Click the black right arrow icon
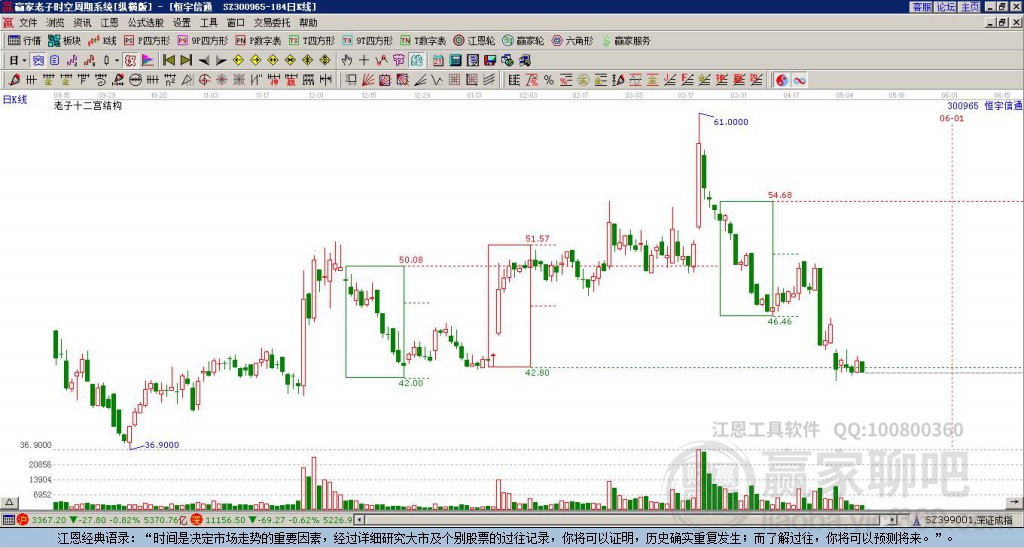Image resolution: width=1024 pixels, height=548 pixels. point(221,61)
